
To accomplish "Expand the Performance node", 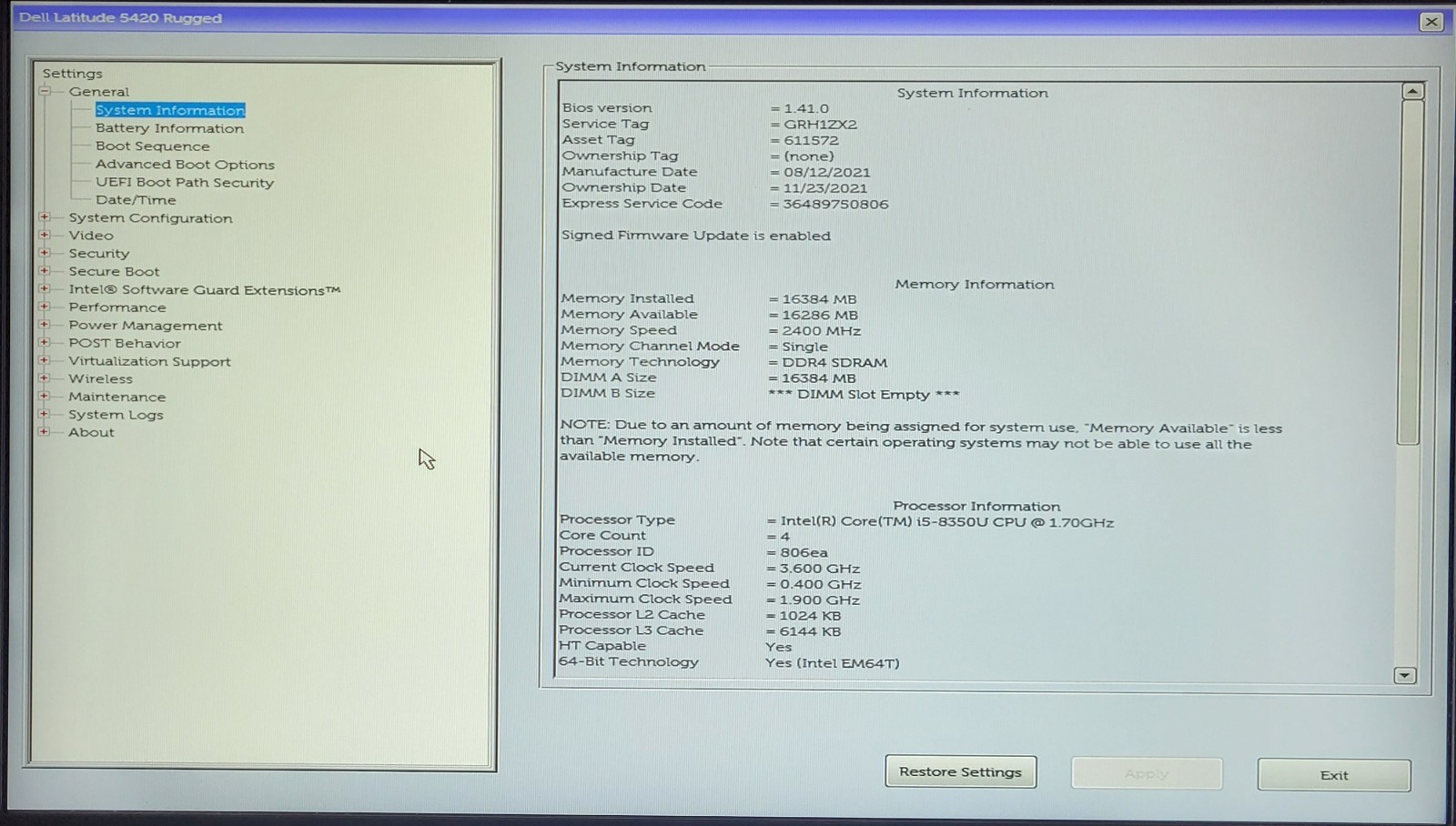I will pos(45,307).
